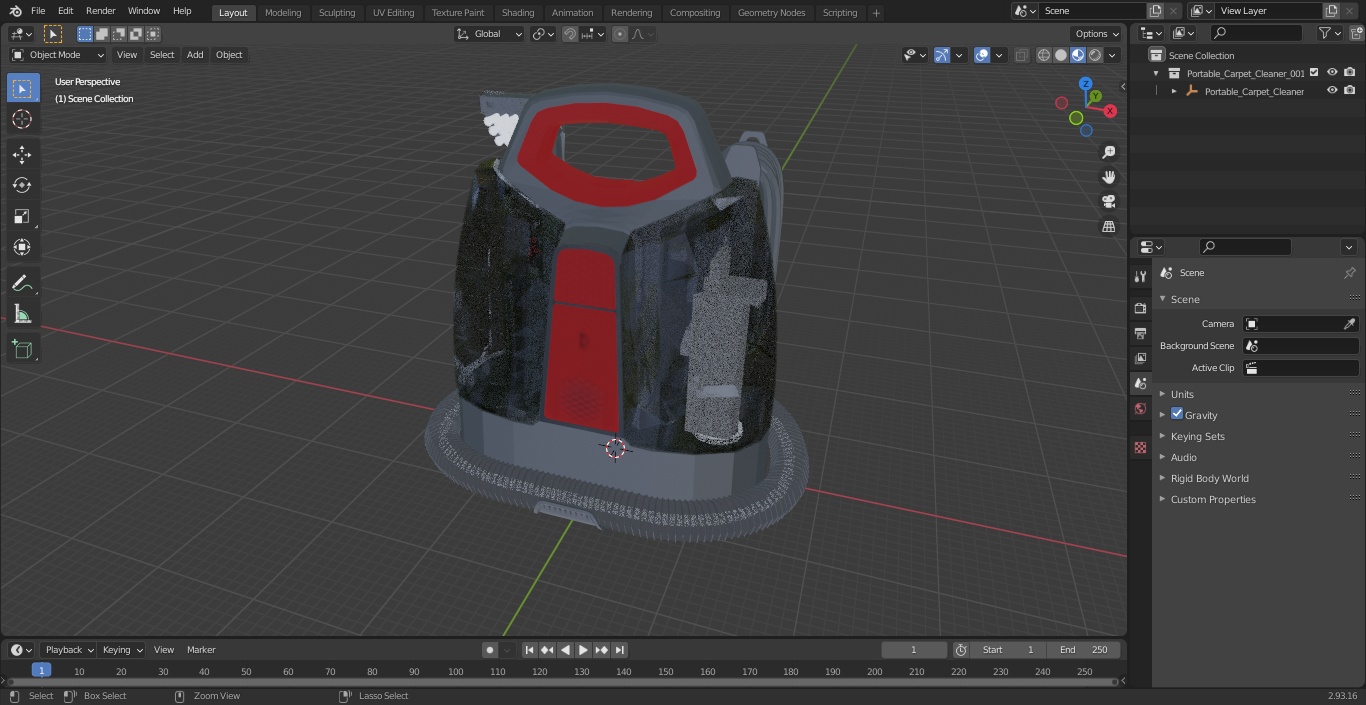The width and height of the screenshot is (1366, 705).
Task: Switch to the Shading workspace tab
Action: (x=518, y=12)
